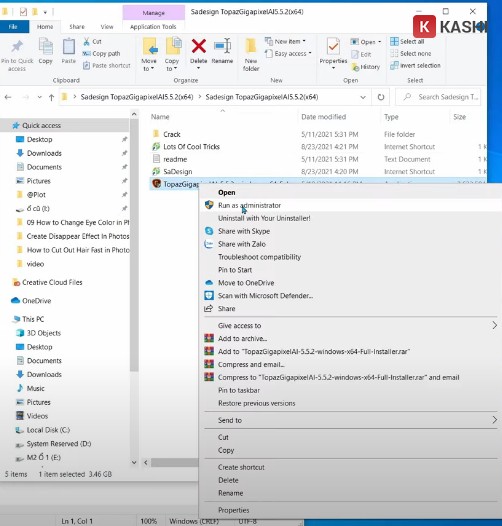502x526 pixels.
Task: Click the Search Sadesign input field
Action: (438, 97)
